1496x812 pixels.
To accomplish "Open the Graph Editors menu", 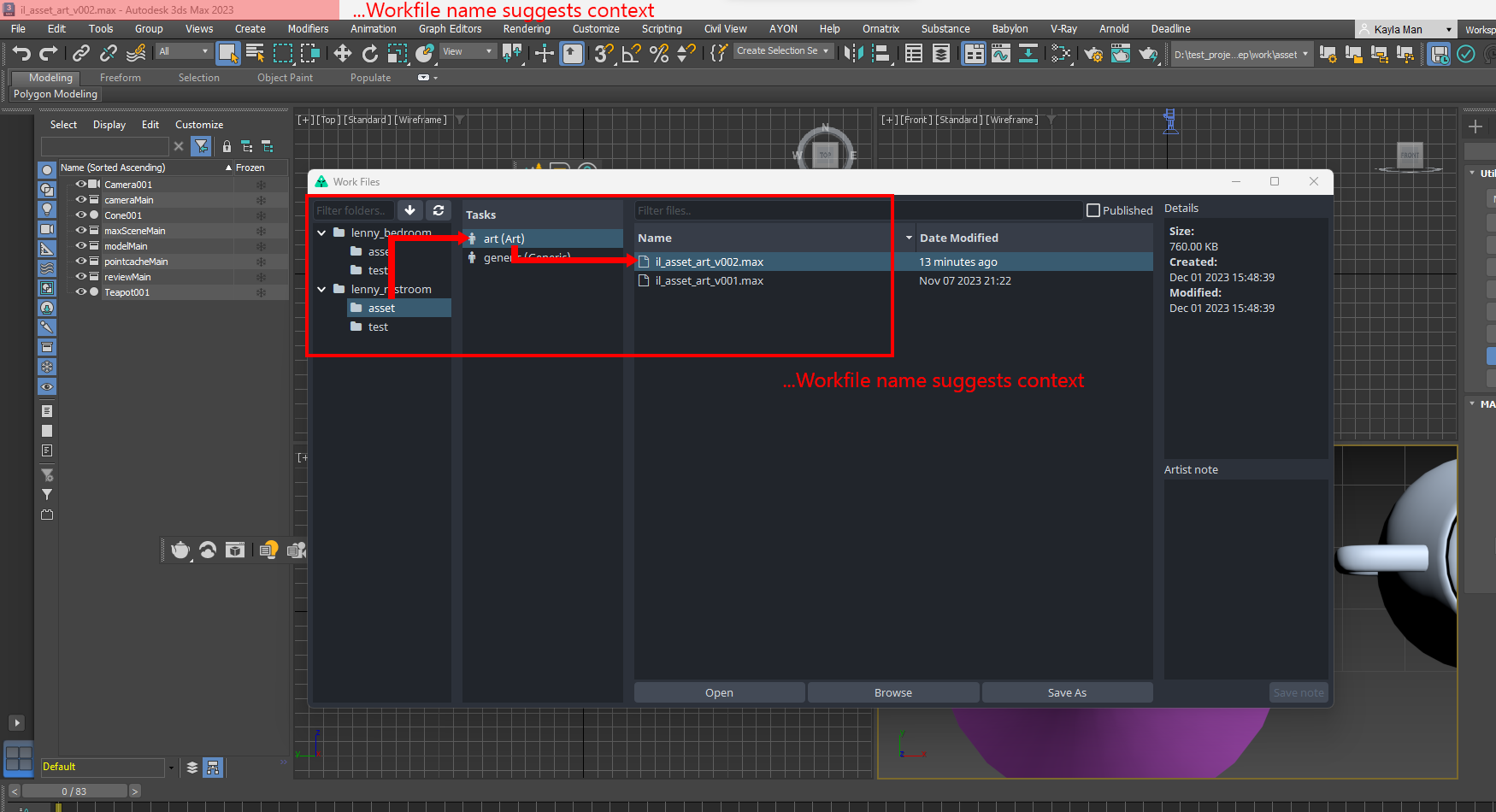I will pos(450,29).
